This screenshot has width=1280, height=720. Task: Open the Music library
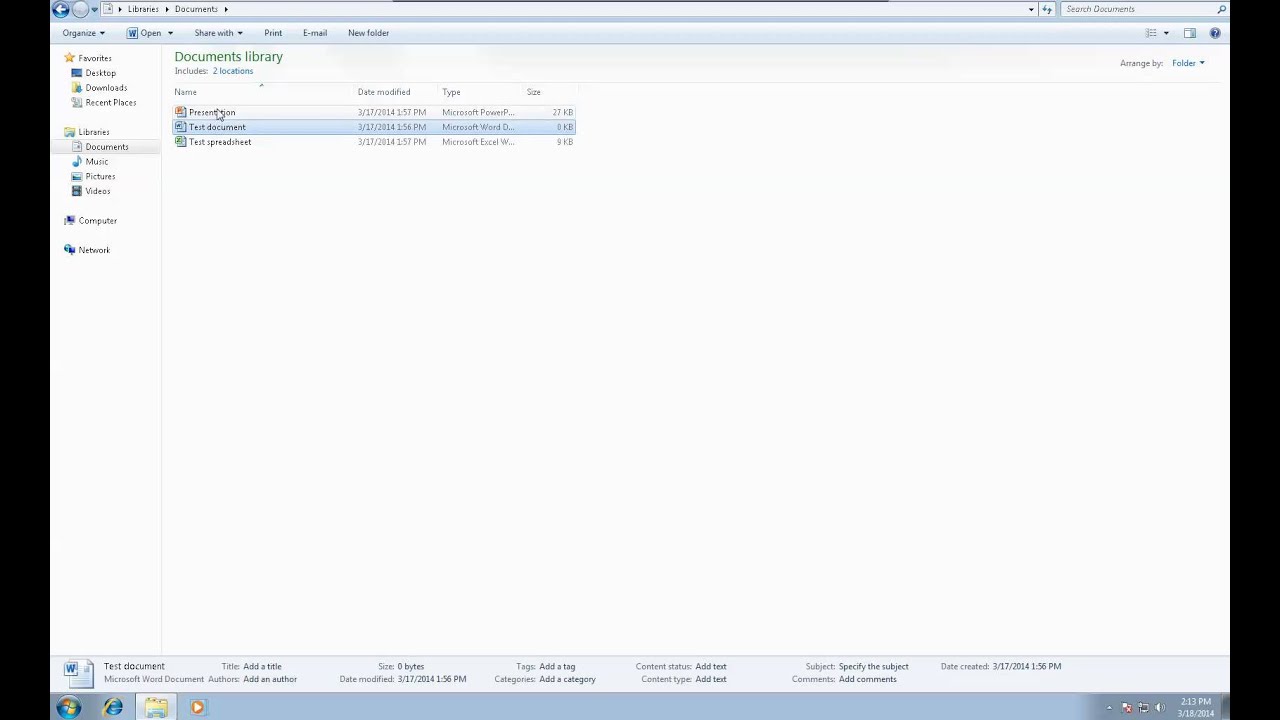(x=97, y=162)
